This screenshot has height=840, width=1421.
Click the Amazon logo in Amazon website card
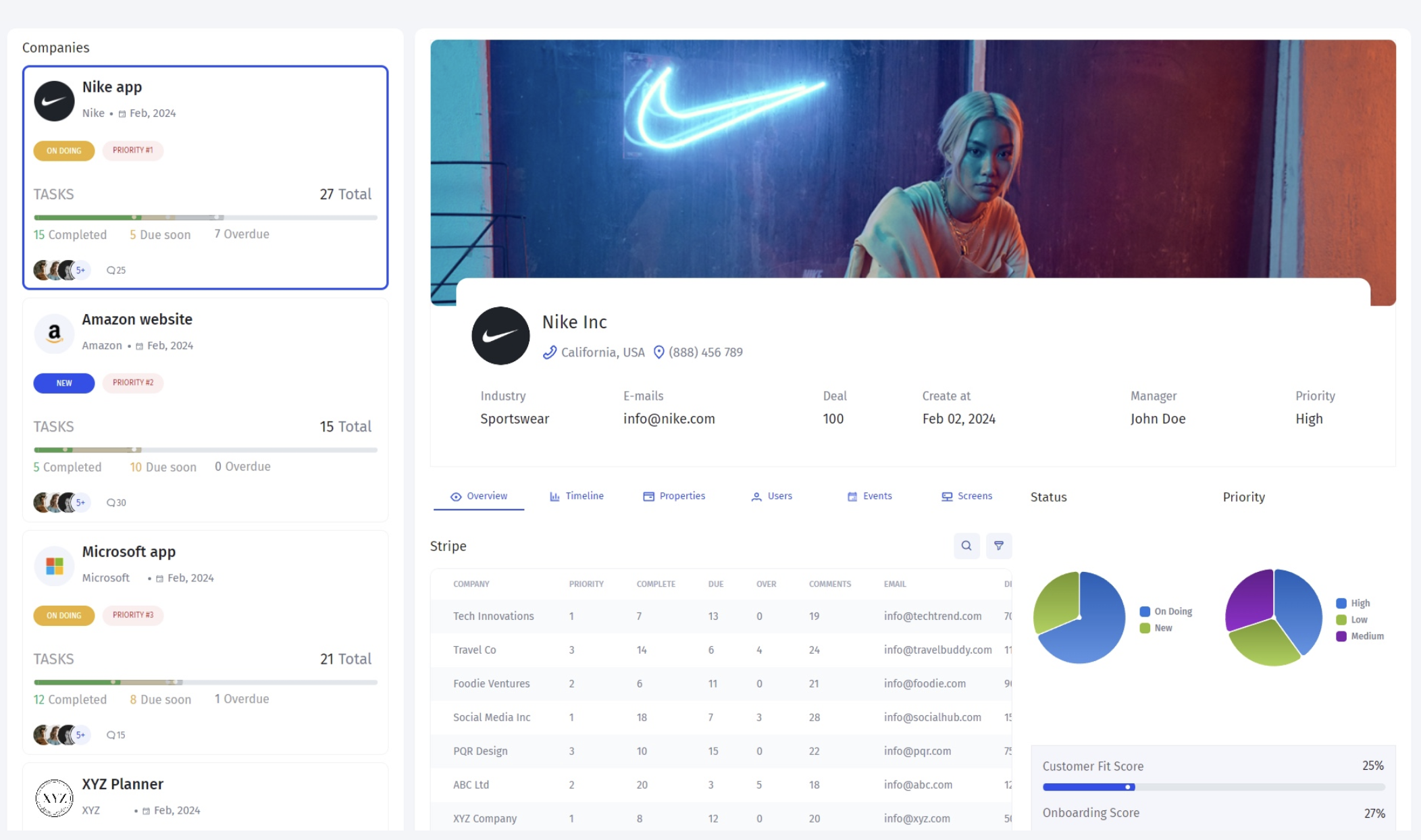54,333
